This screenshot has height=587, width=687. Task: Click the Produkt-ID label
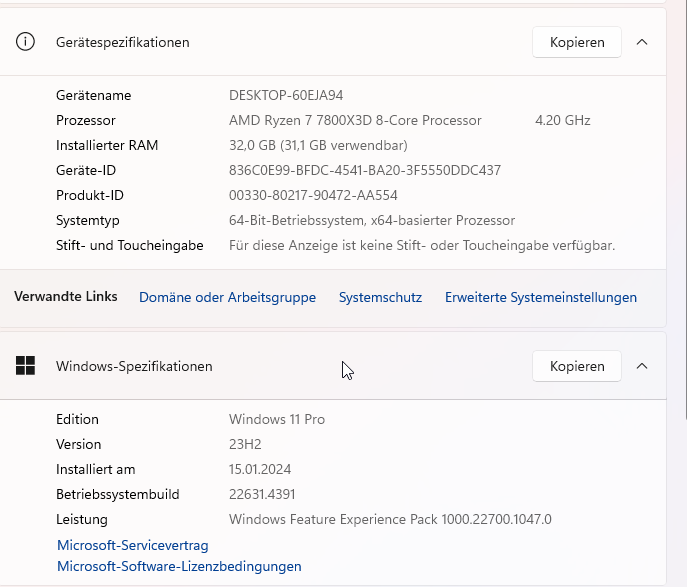(x=90, y=195)
